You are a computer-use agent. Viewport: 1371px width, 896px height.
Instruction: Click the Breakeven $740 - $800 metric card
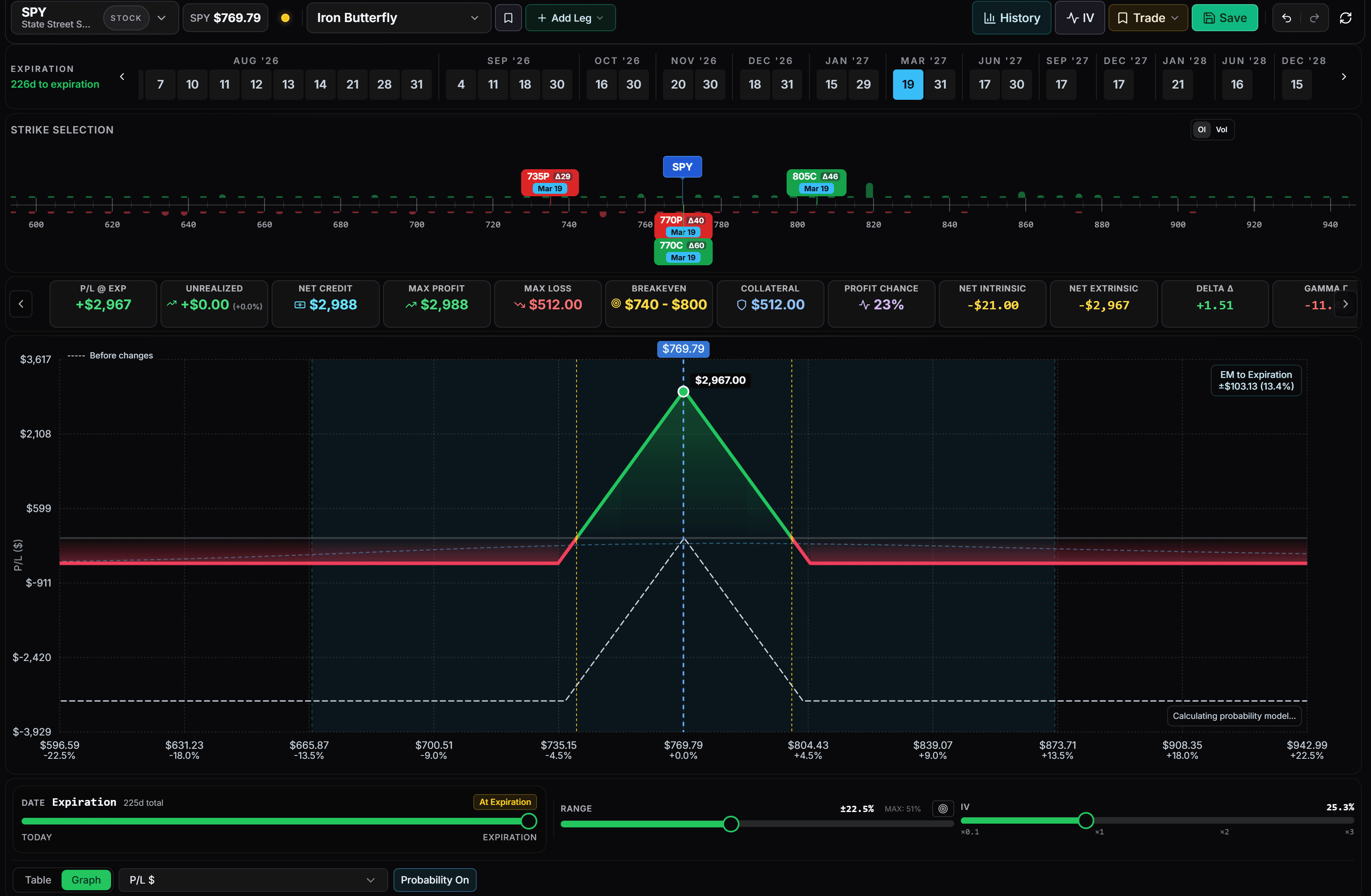click(x=658, y=304)
